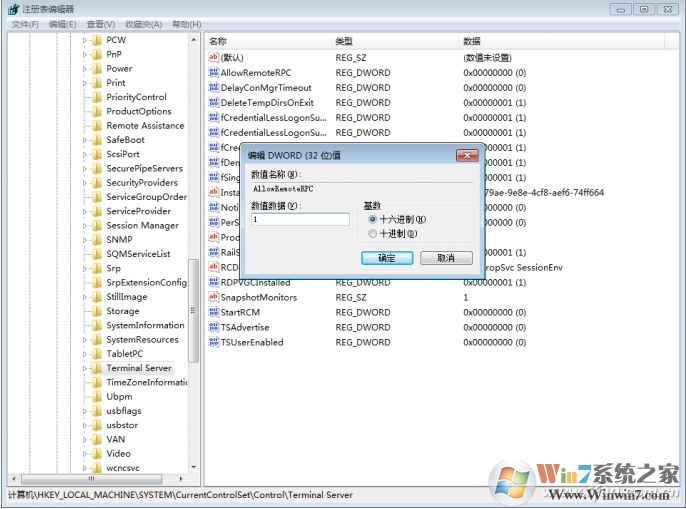Screen dimensions: 686x509
Task: Click the 数据 column header
Action: (562, 41)
